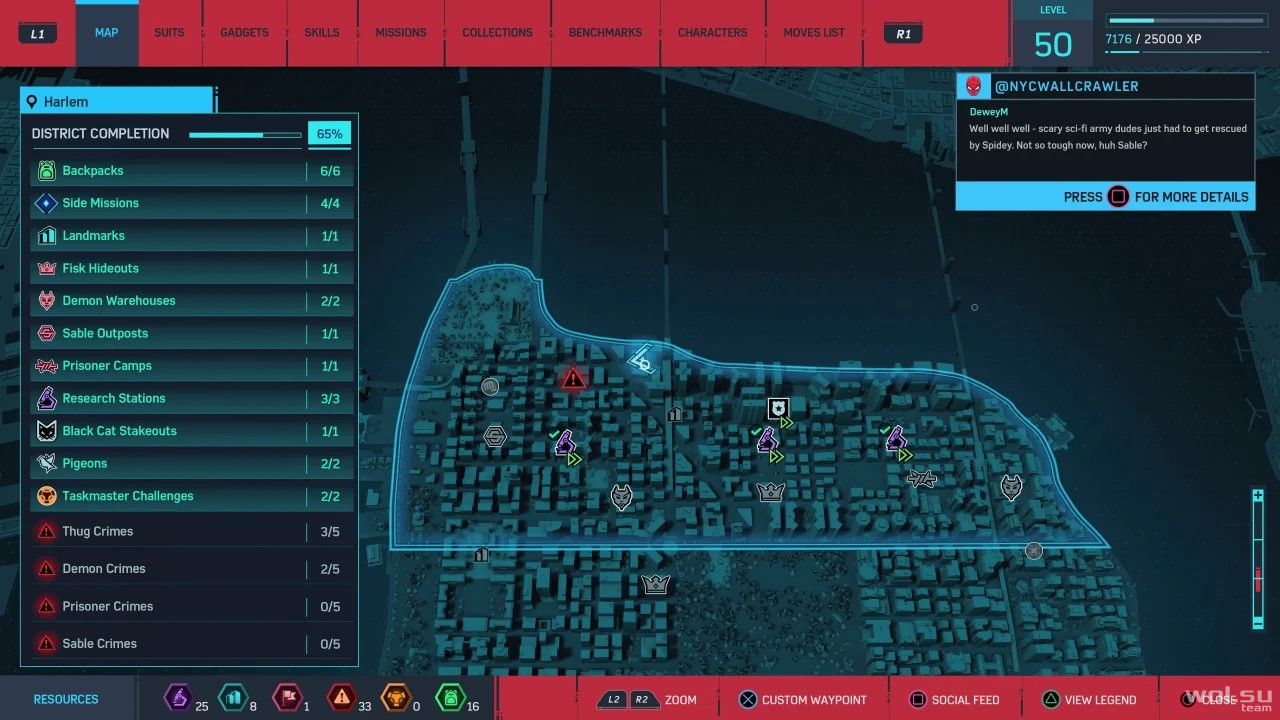Open the Suits tab
The height and width of the screenshot is (720, 1280).
point(169,33)
